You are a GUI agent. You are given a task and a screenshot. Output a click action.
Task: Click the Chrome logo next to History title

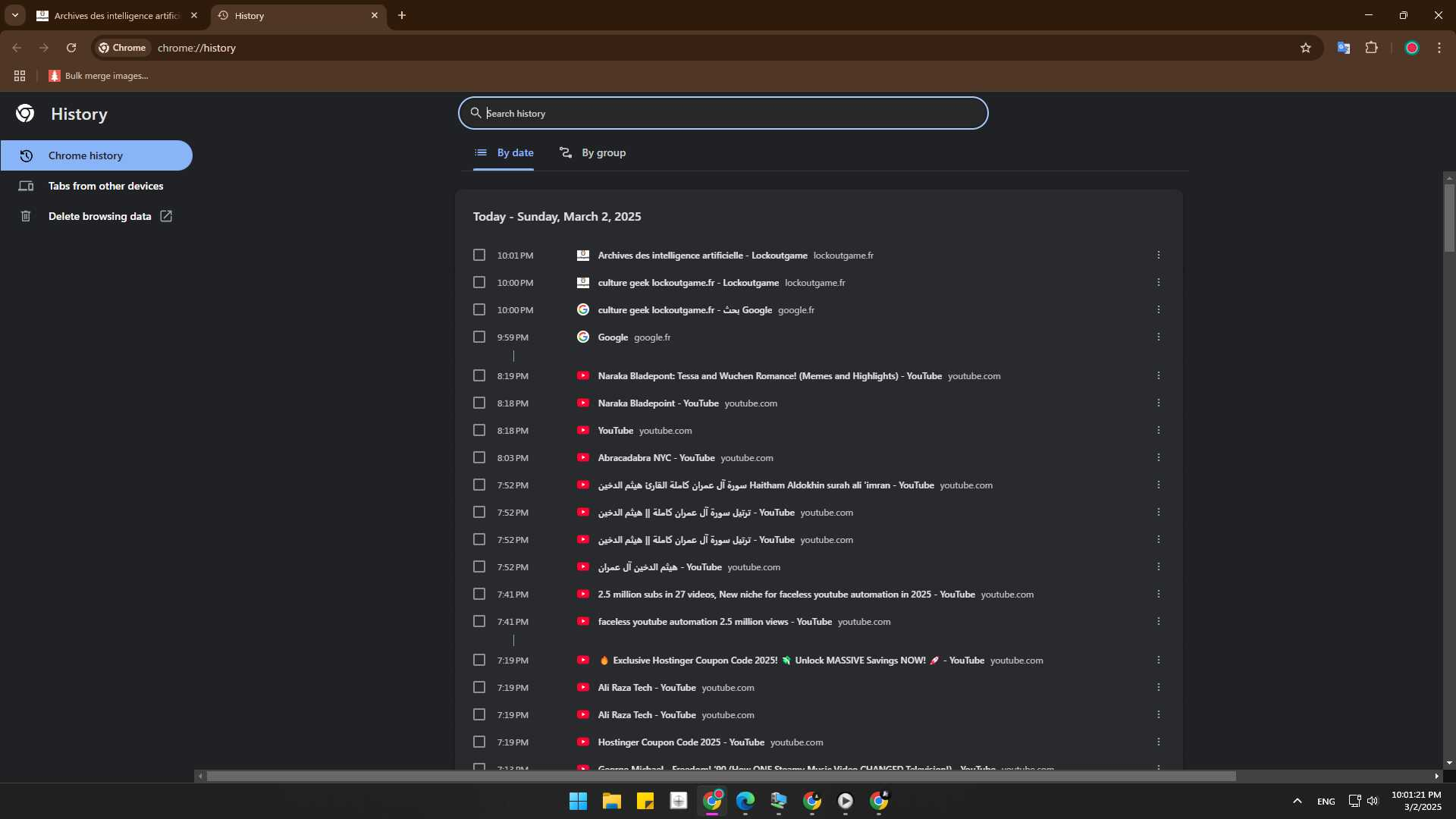click(x=25, y=114)
